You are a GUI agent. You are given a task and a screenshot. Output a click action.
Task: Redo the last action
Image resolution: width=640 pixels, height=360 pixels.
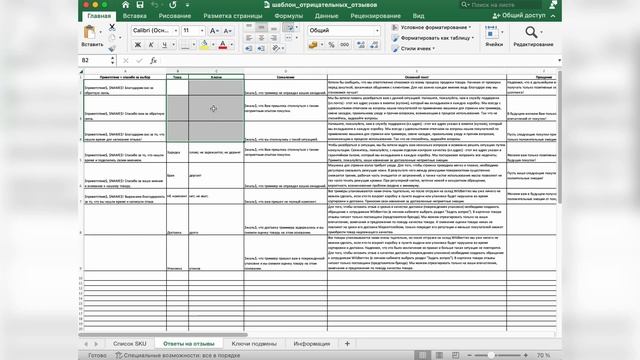pyautogui.click(x=173, y=5)
